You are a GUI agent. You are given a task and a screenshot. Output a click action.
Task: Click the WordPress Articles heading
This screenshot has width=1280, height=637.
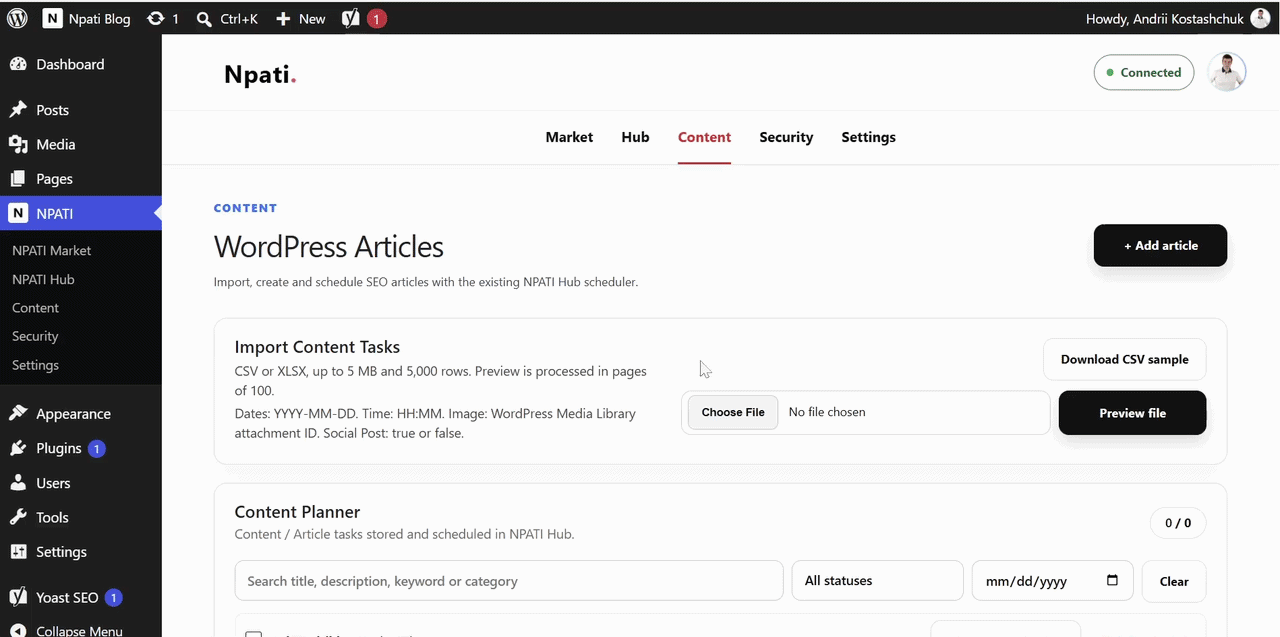(329, 247)
